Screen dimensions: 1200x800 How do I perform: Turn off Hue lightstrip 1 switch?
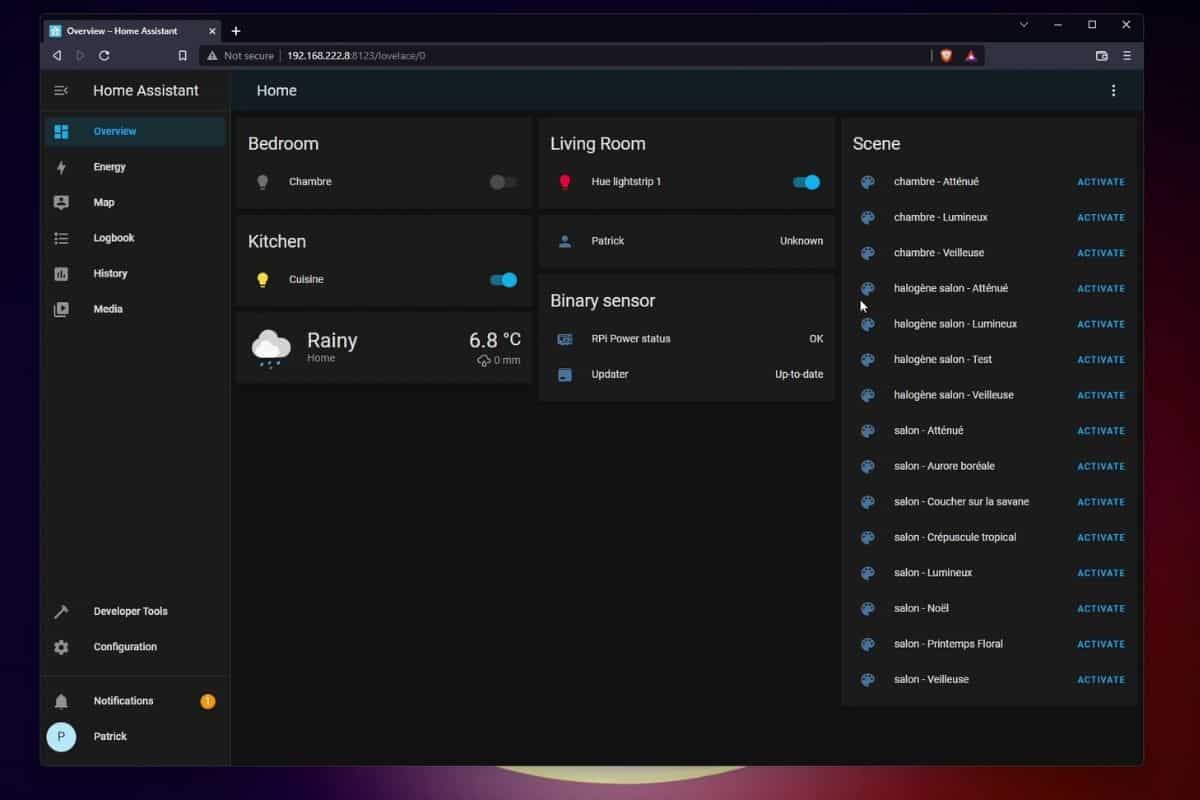click(806, 182)
